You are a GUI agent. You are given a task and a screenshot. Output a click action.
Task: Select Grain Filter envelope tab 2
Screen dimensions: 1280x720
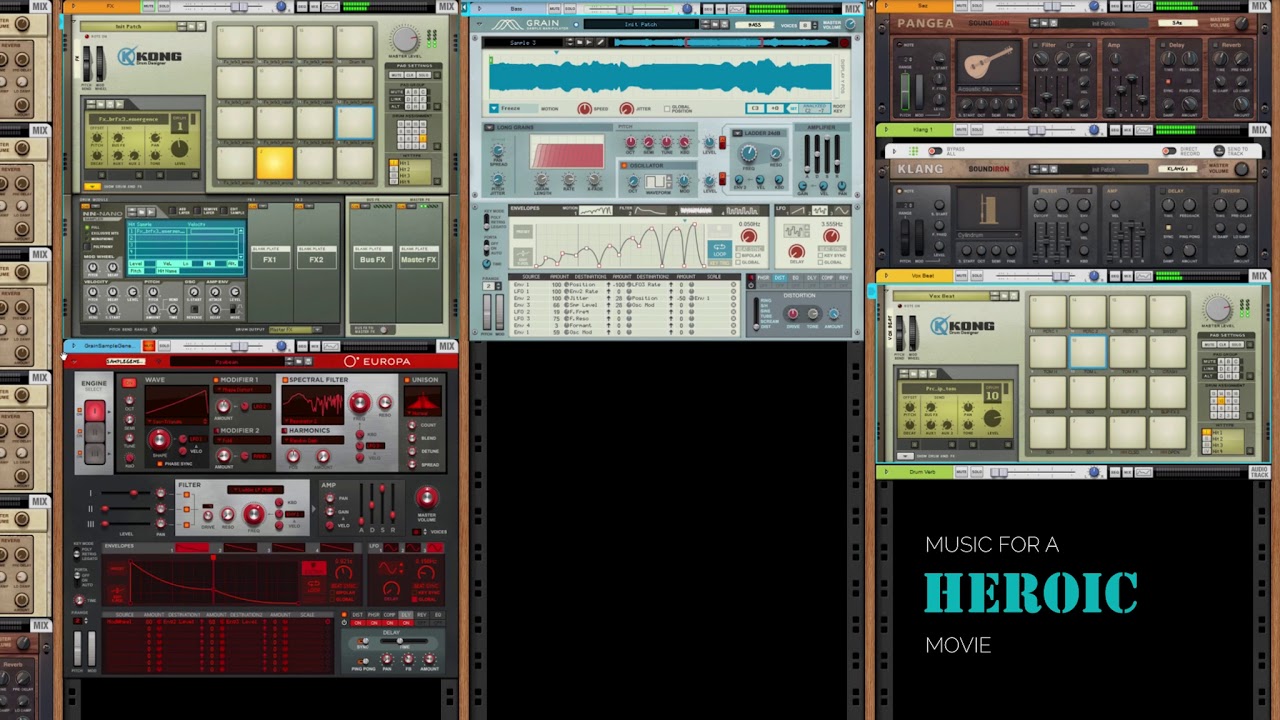[x=651, y=210]
